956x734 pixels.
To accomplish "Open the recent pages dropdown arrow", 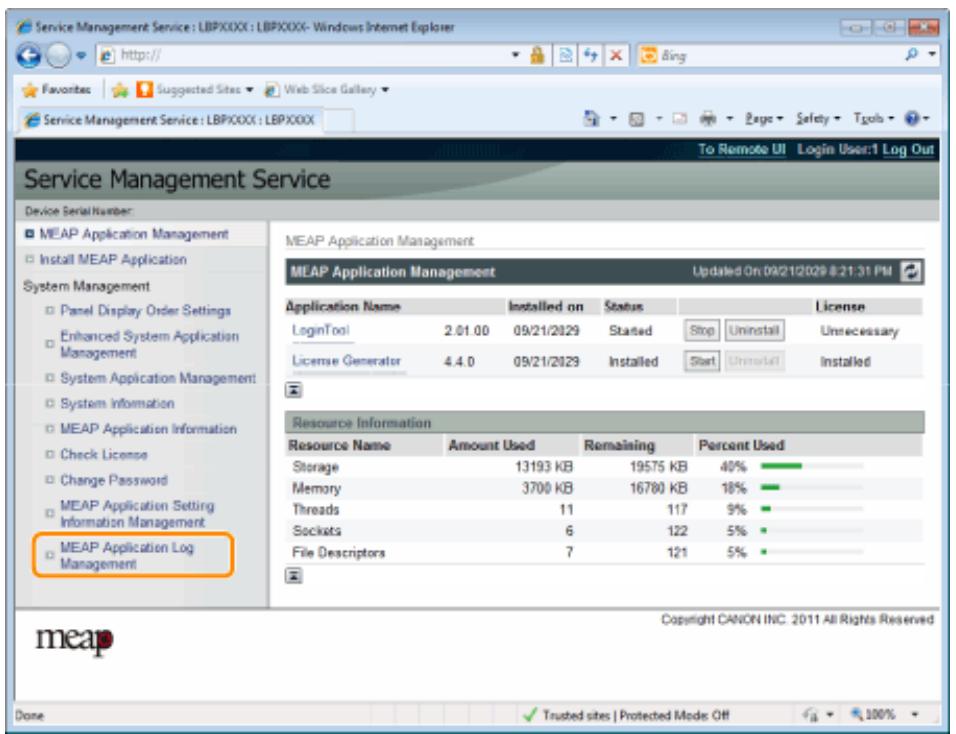I will tap(81, 56).
